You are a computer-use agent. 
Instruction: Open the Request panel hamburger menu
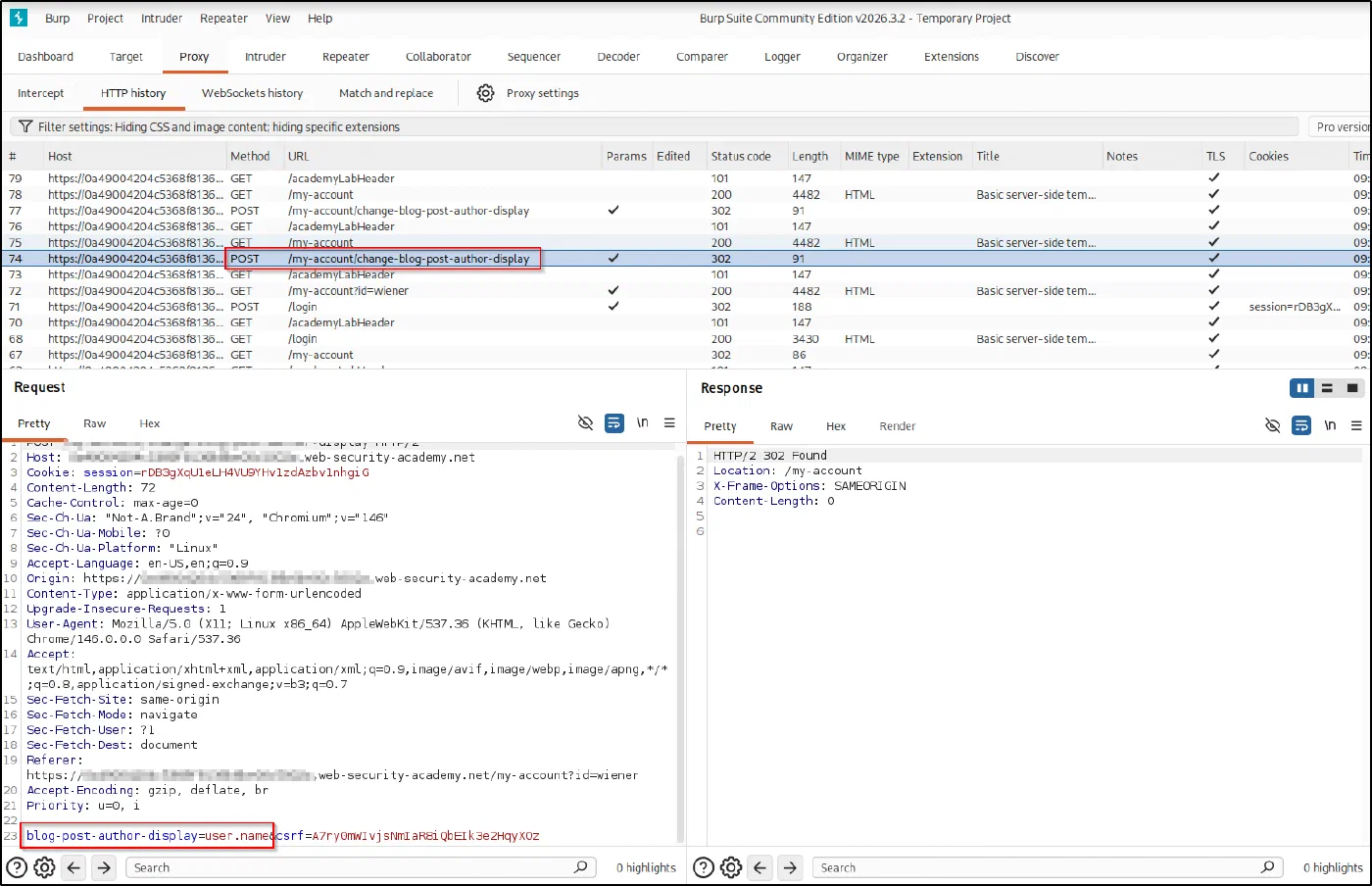(x=669, y=423)
